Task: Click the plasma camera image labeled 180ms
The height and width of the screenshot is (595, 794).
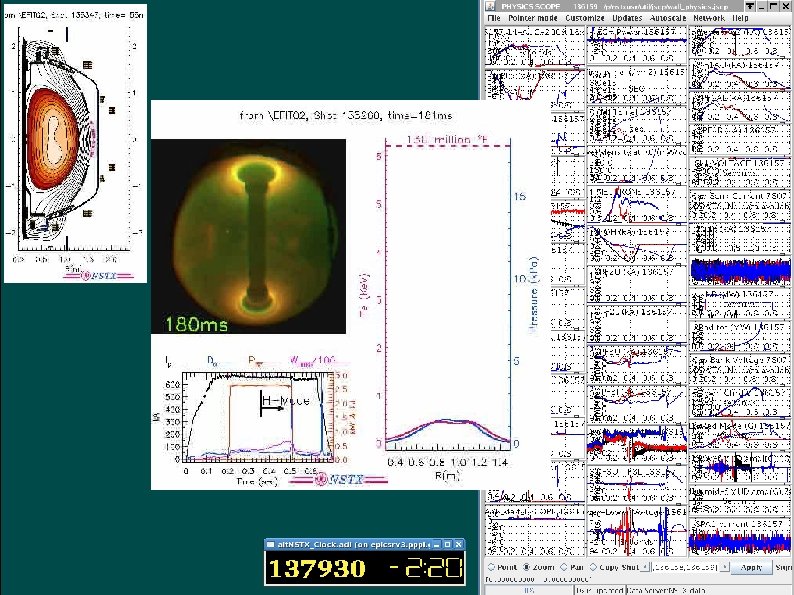Action: point(248,236)
